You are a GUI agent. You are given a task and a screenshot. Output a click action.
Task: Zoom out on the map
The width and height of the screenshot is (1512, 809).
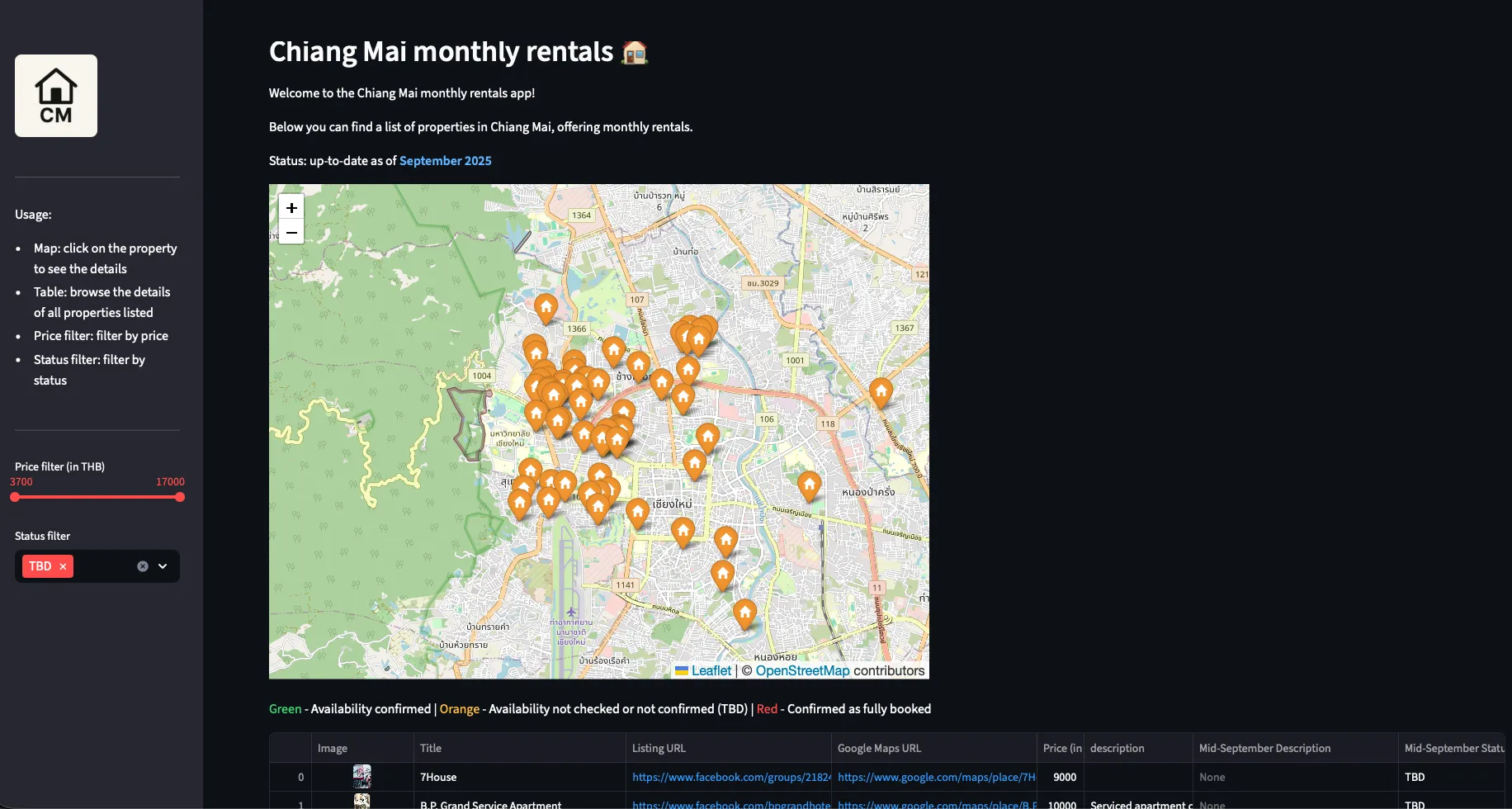(x=291, y=232)
